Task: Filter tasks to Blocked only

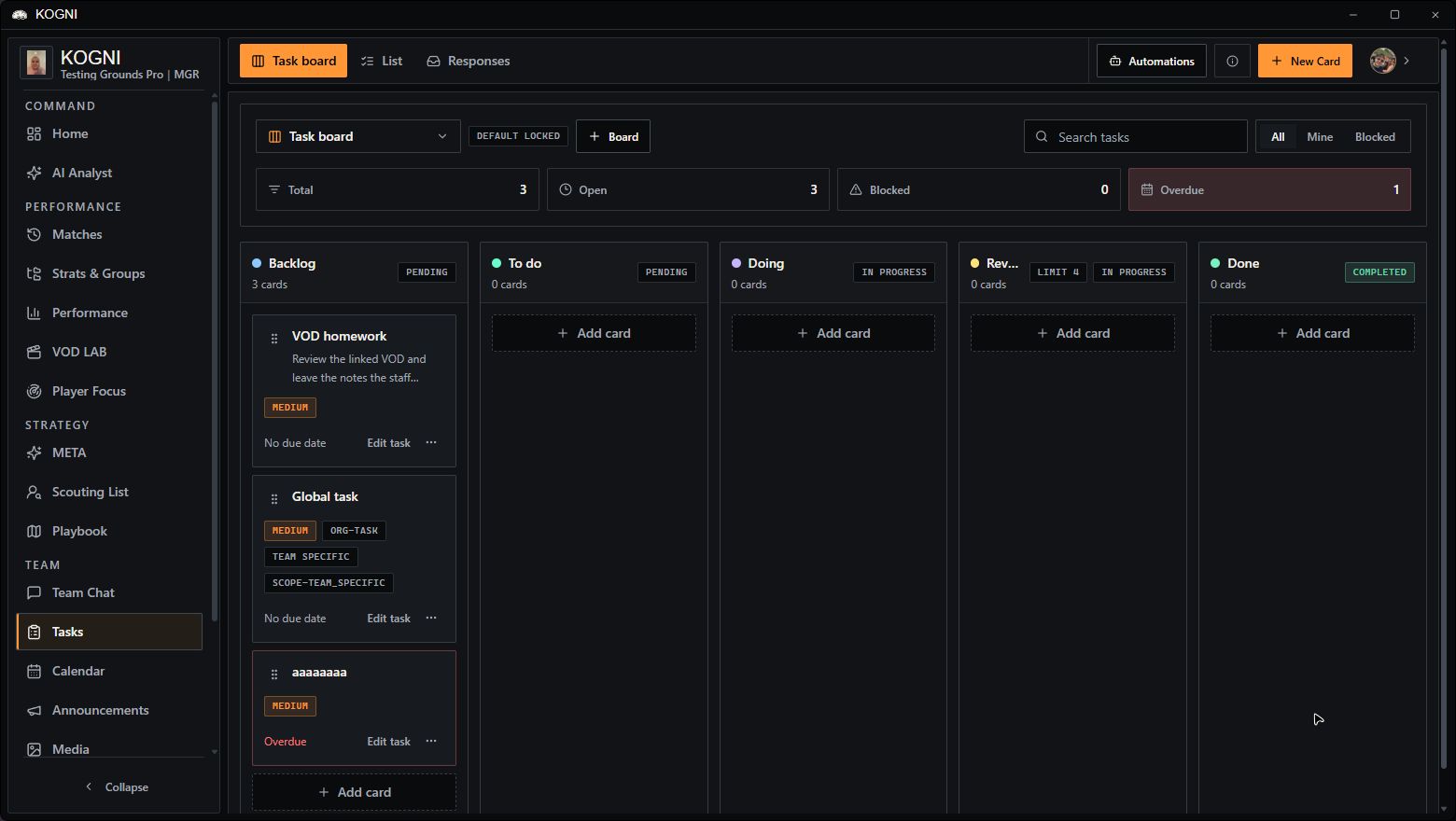Action: click(1374, 136)
